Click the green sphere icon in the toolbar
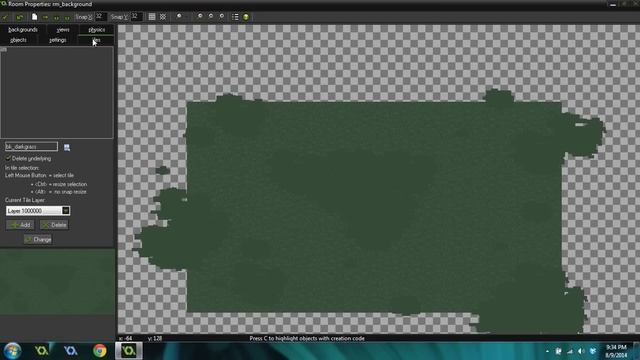Screen dimensions: 640x360 coord(246,17)
